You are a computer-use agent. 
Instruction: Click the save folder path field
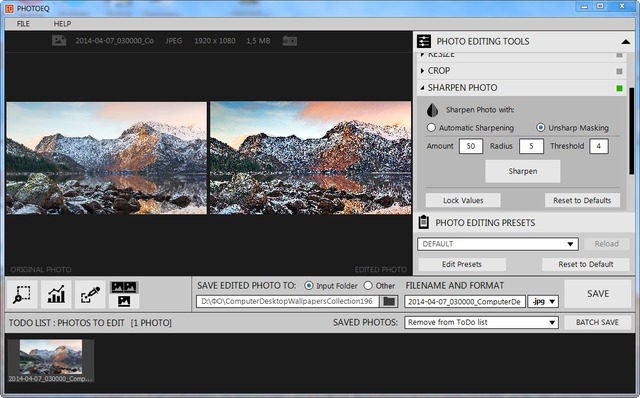(288, 302)
